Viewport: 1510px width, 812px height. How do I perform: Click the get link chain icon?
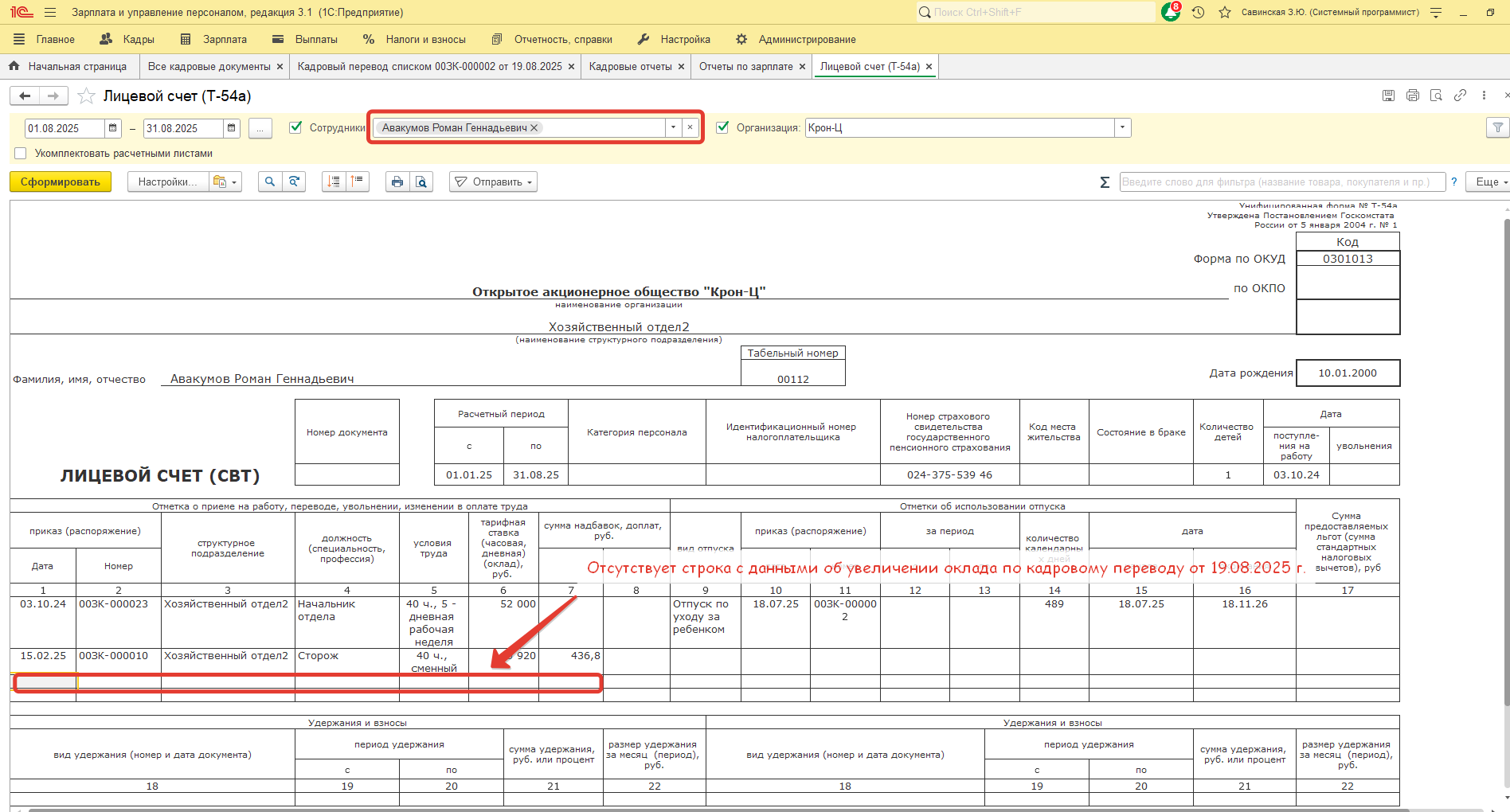(1460, 96)
